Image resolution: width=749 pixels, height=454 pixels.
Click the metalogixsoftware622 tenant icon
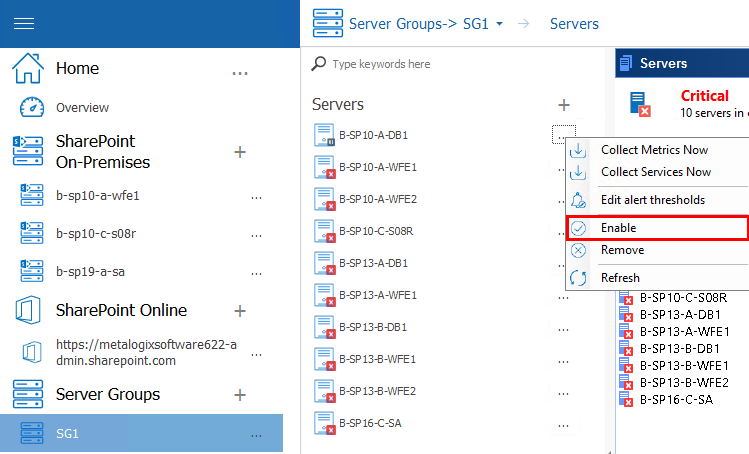coord(32,353)
